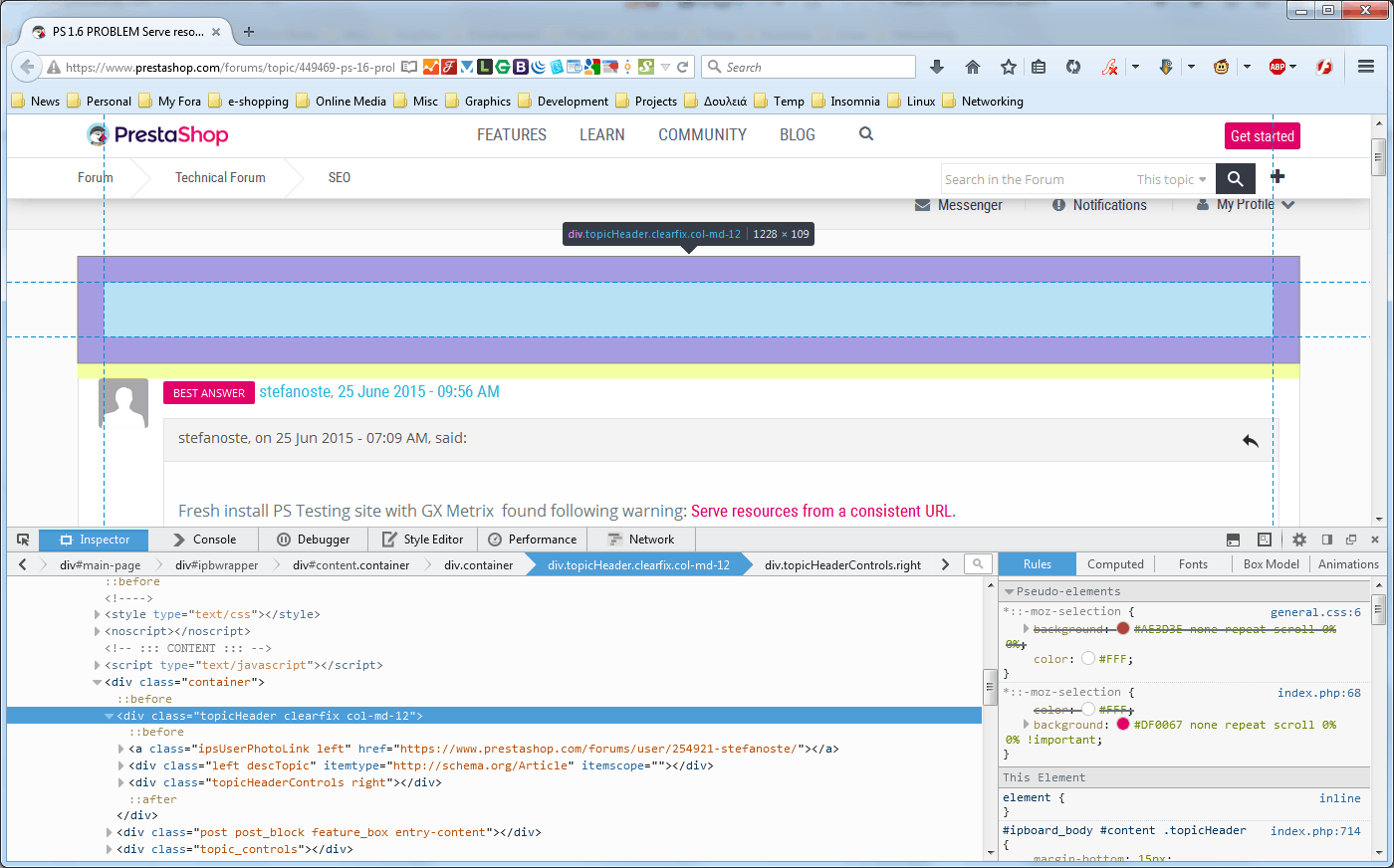Collapse the Pseudo-elements section
Image resolution: width=1394 pixels, height=868 pixels.
tap(1010, 591)
